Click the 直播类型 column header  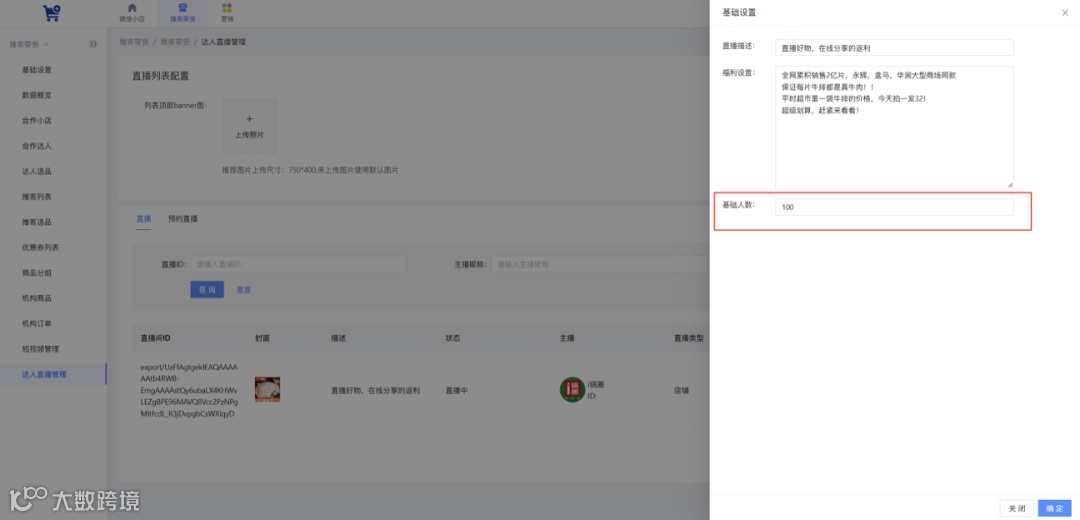pos(689,339)
